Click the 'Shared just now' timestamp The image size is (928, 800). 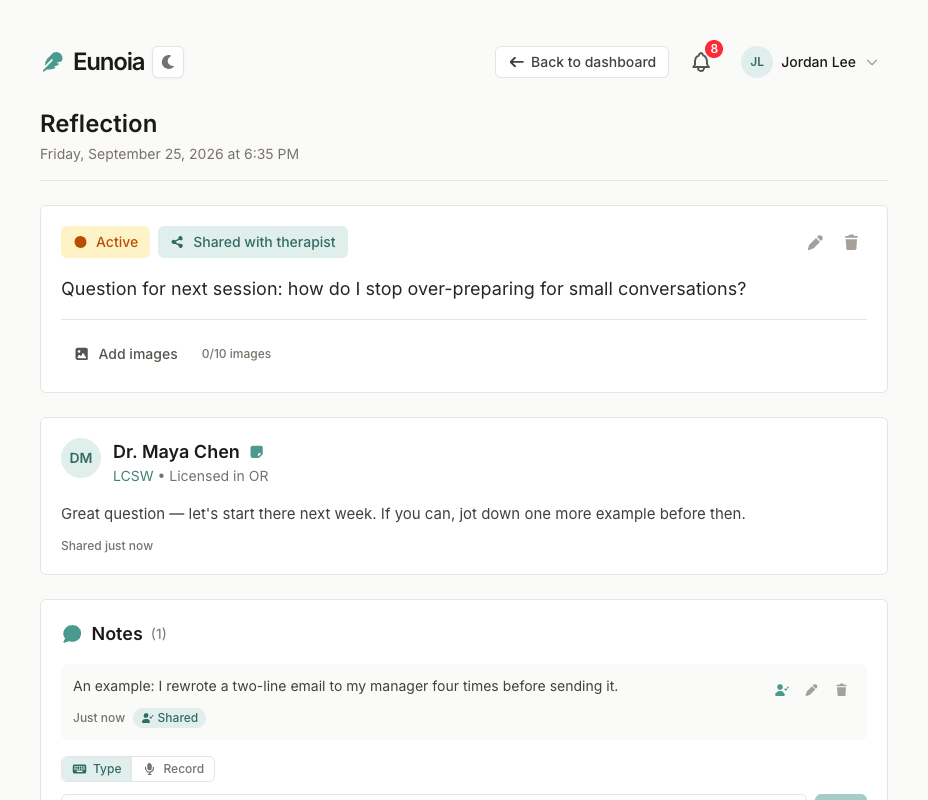[107, 546]
